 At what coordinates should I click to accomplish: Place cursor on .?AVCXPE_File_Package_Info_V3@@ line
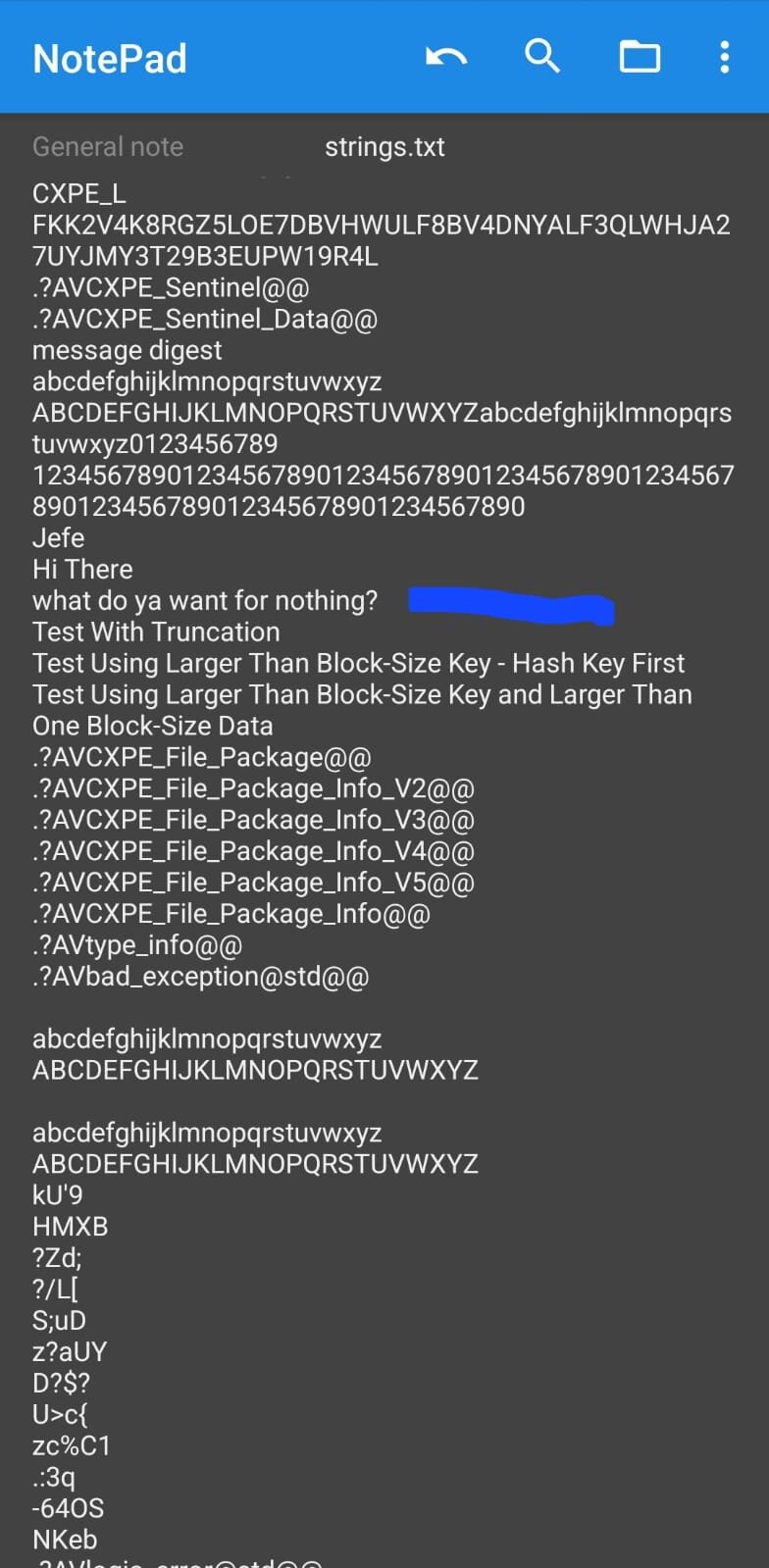(x=253, y=820)
